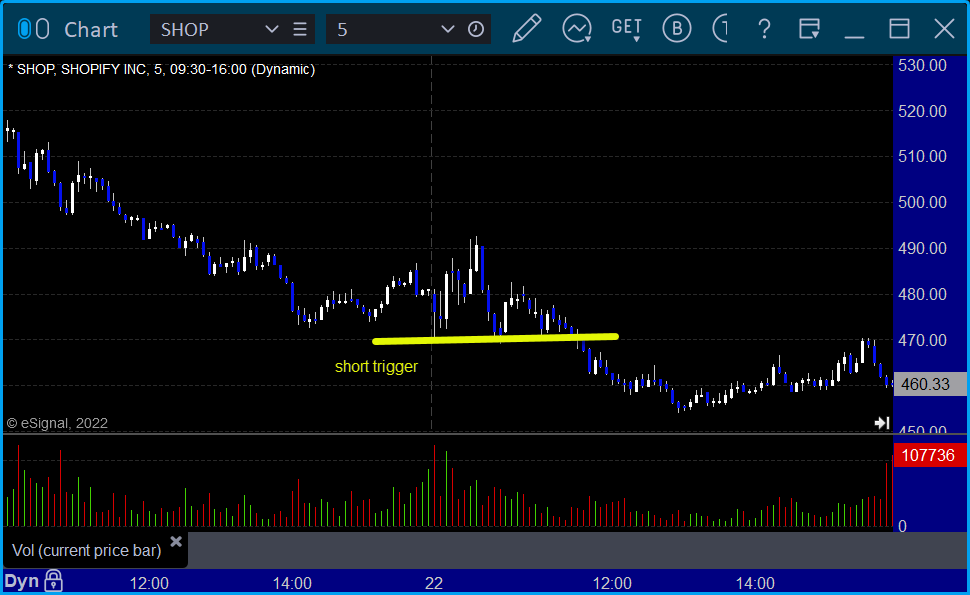The height and width of the screenshot is (595, 970).
Task: Select the Vol (current price bar) tab
Action: click(x=87, y=550)
